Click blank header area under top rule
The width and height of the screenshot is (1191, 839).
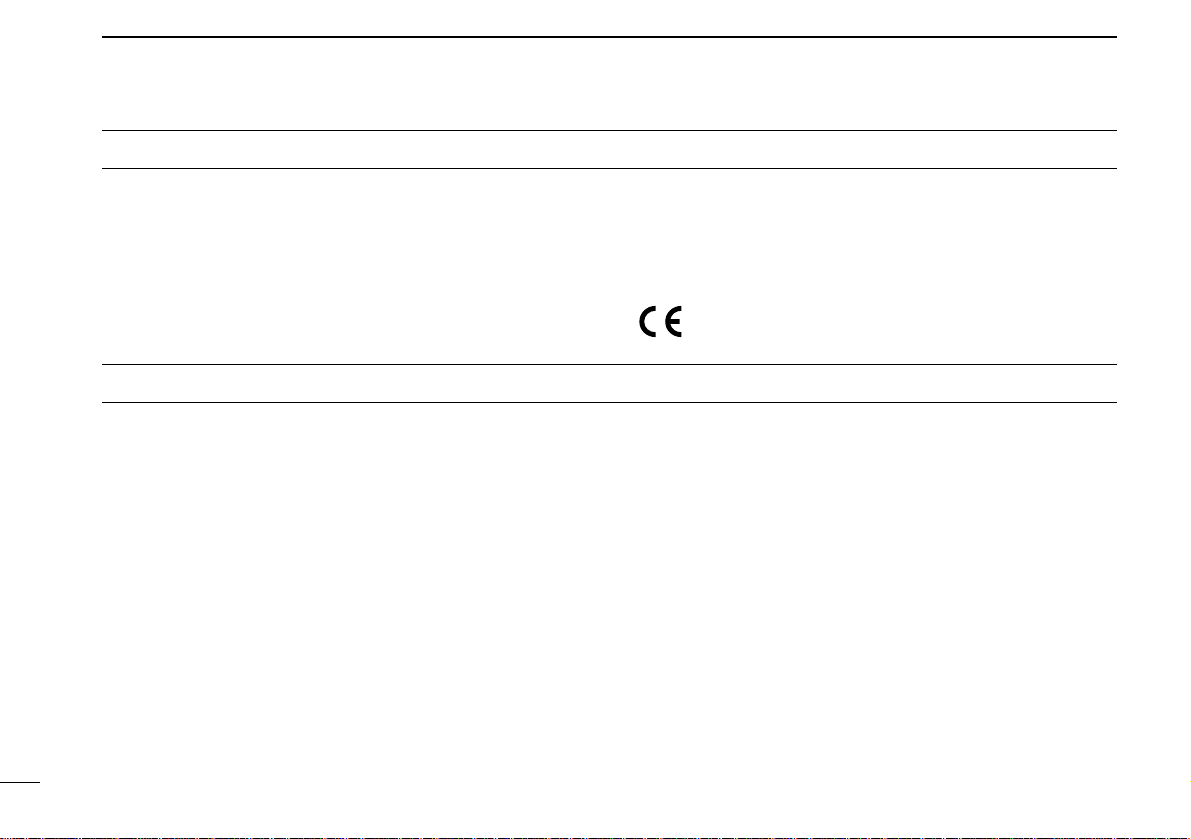point(609,84)
